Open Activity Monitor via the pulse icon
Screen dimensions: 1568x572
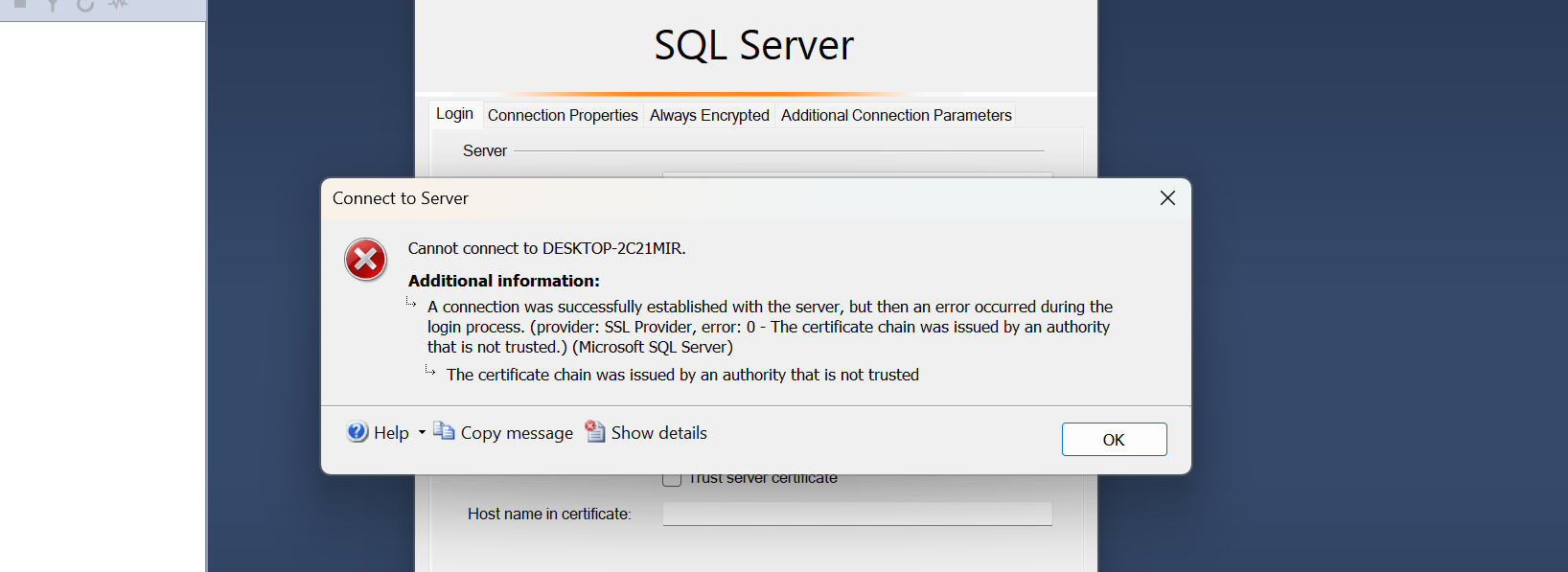click(117, 6)
